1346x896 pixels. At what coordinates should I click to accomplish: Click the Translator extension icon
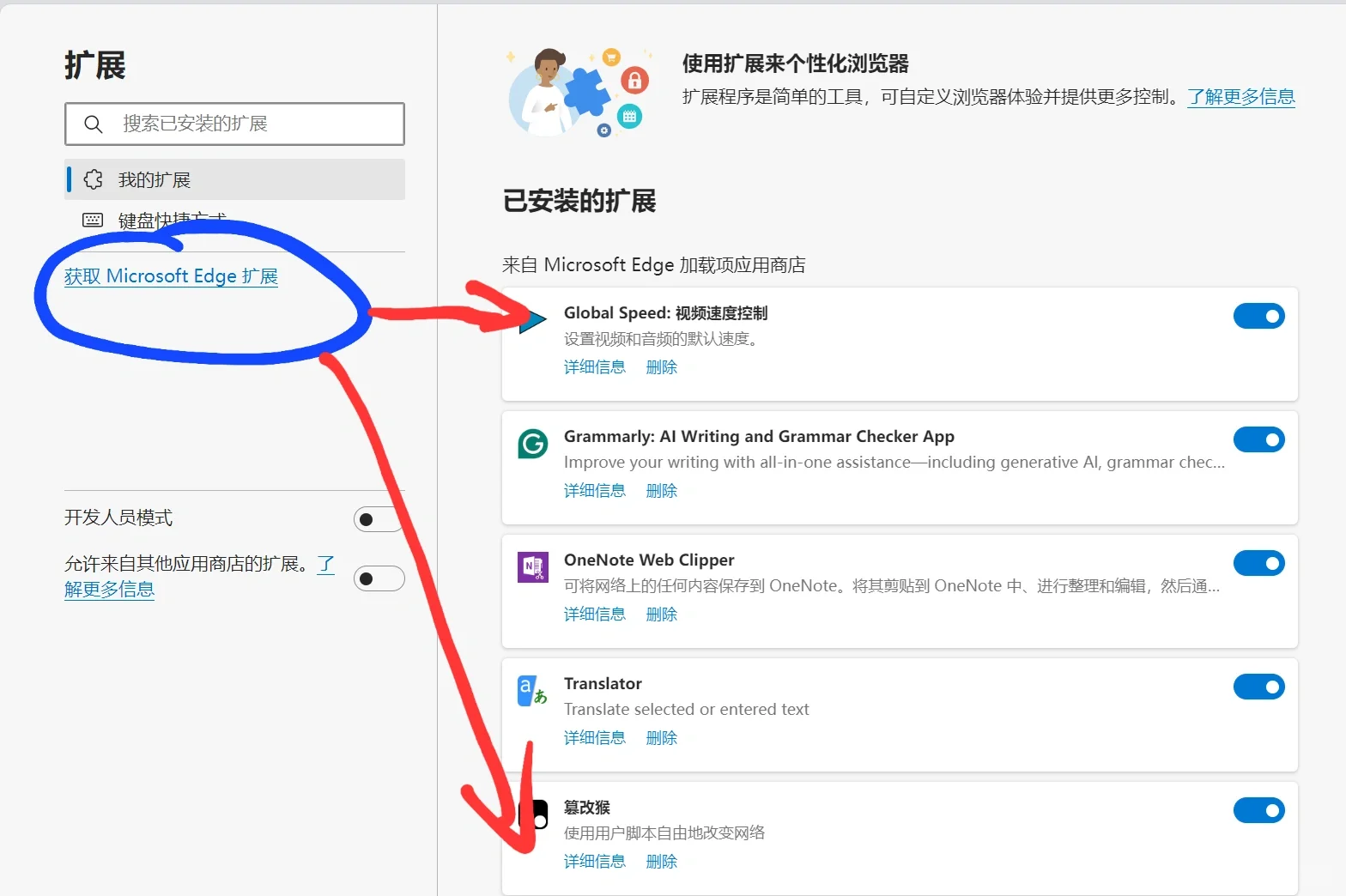[x=533, y=691]
